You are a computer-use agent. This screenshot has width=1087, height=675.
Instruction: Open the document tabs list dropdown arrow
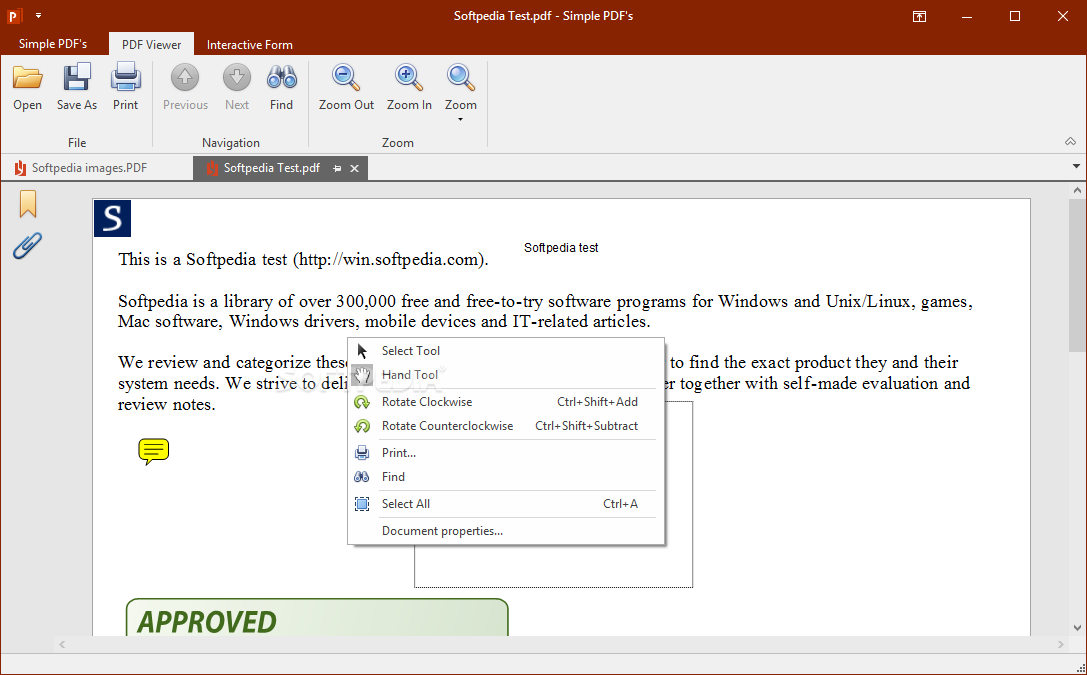point(1076,166)
